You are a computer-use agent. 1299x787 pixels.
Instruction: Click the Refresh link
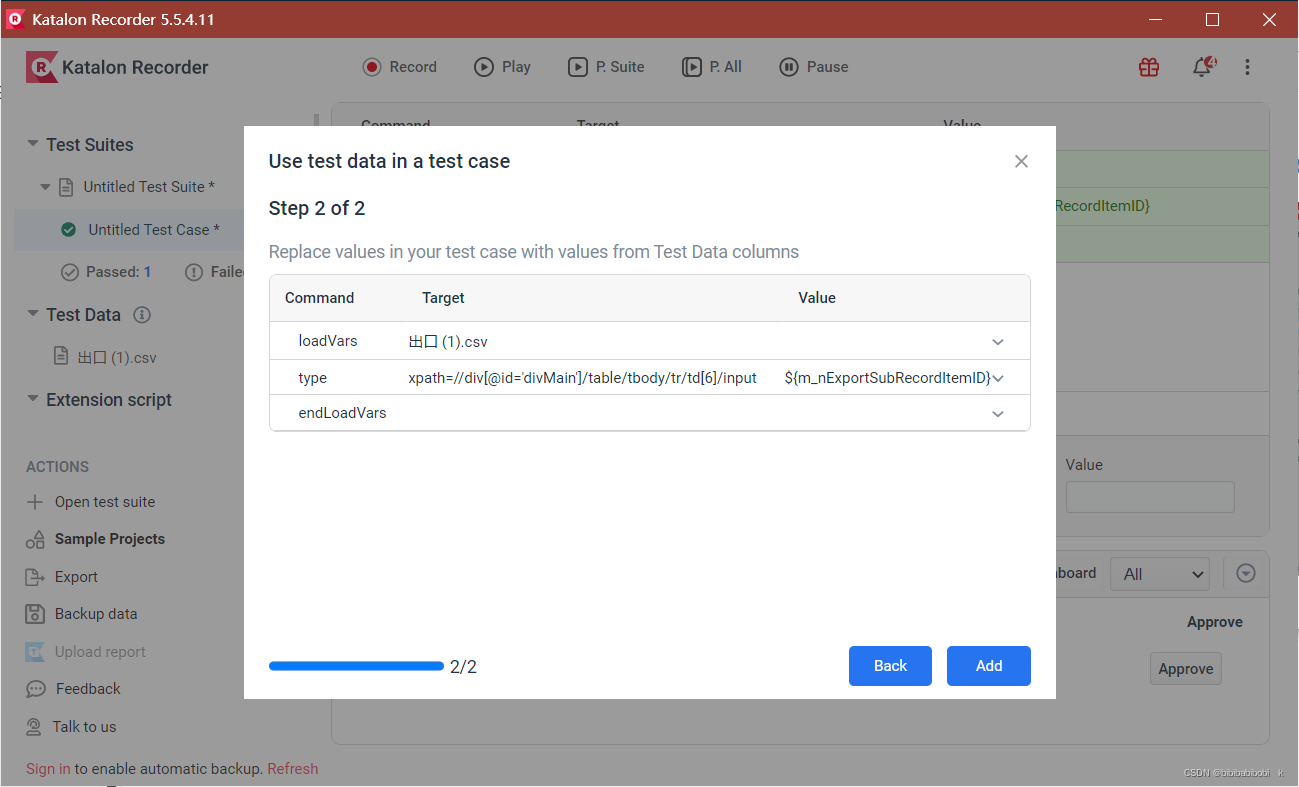(x=293, y=769)
